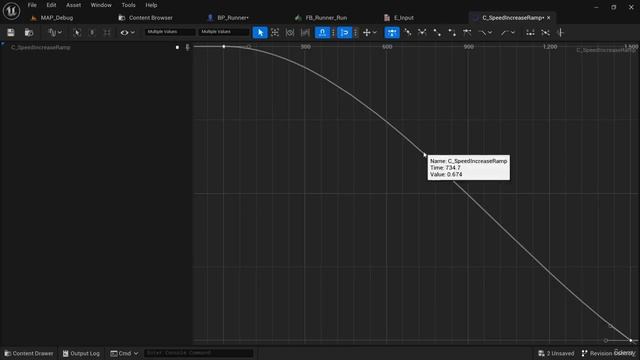Screen dimensions: 640x360
Task: Switch to the FB_Runner_Run tab
Action: point(326,18)
